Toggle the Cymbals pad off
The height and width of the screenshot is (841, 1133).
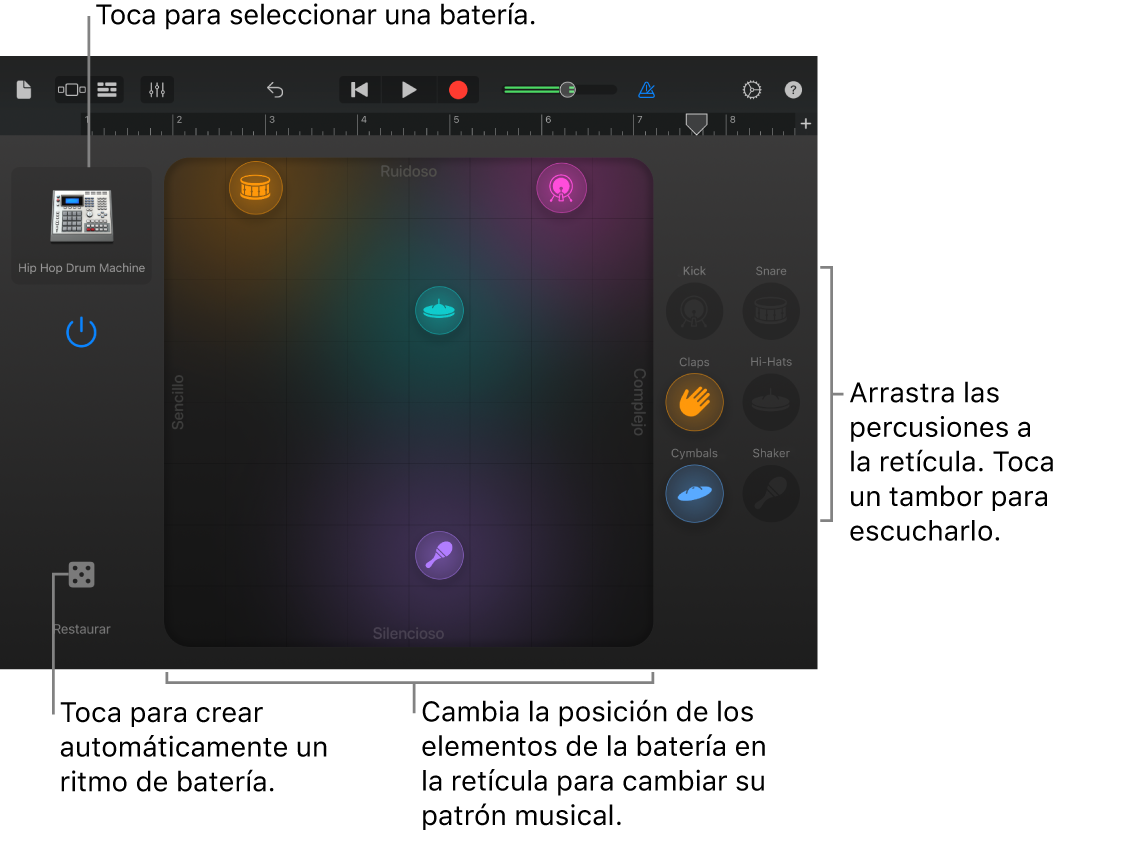click(694, 493)
